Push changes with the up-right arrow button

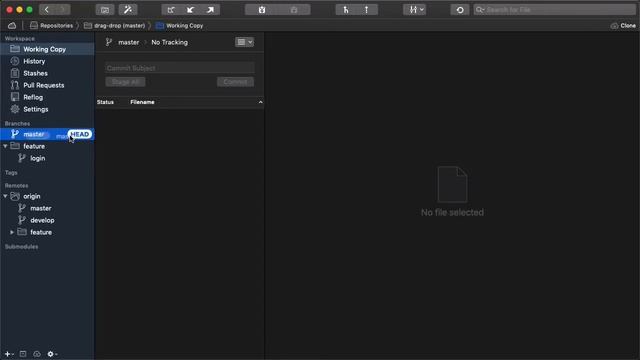click(x=210, y=10)
